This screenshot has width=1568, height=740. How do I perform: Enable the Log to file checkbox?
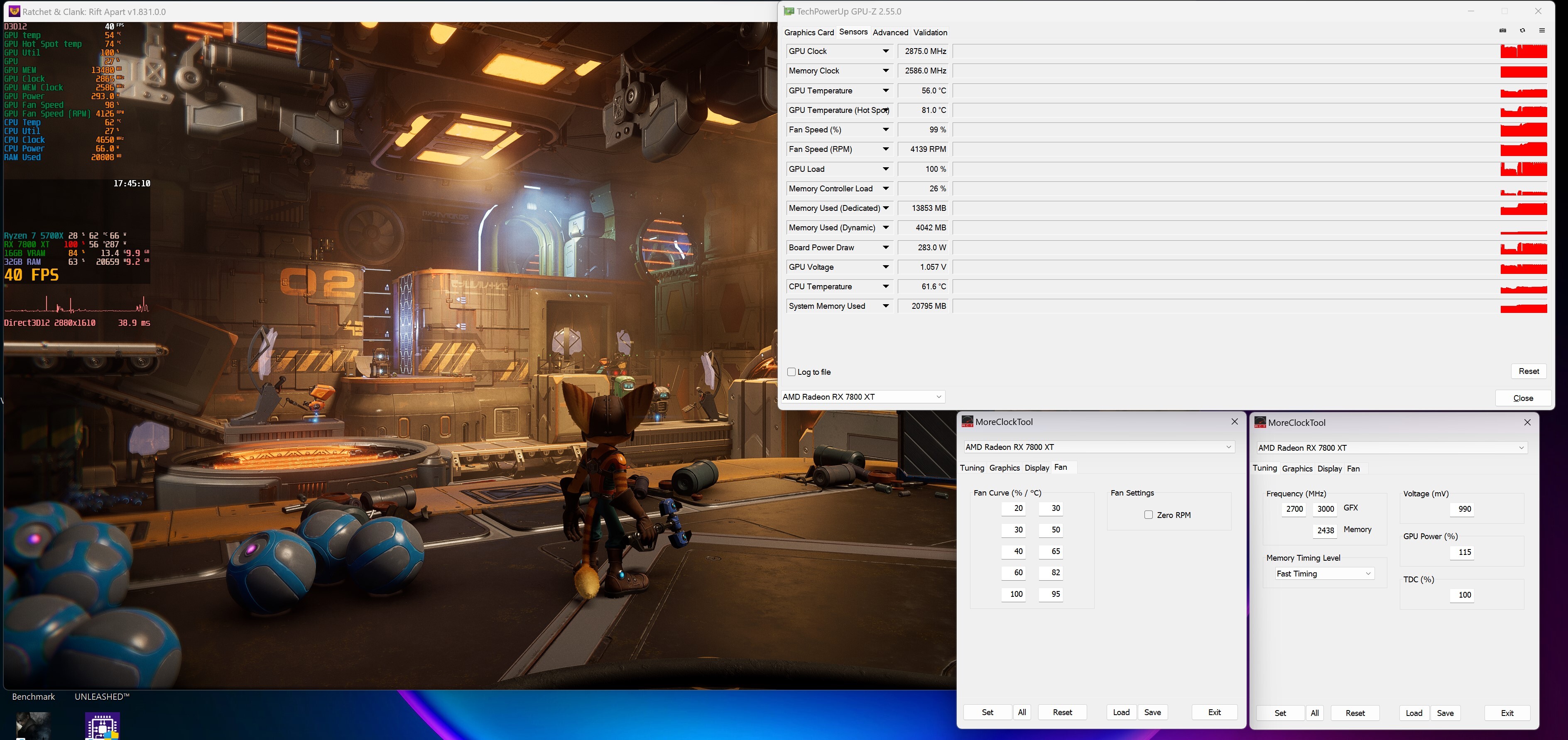click(791, 372)
